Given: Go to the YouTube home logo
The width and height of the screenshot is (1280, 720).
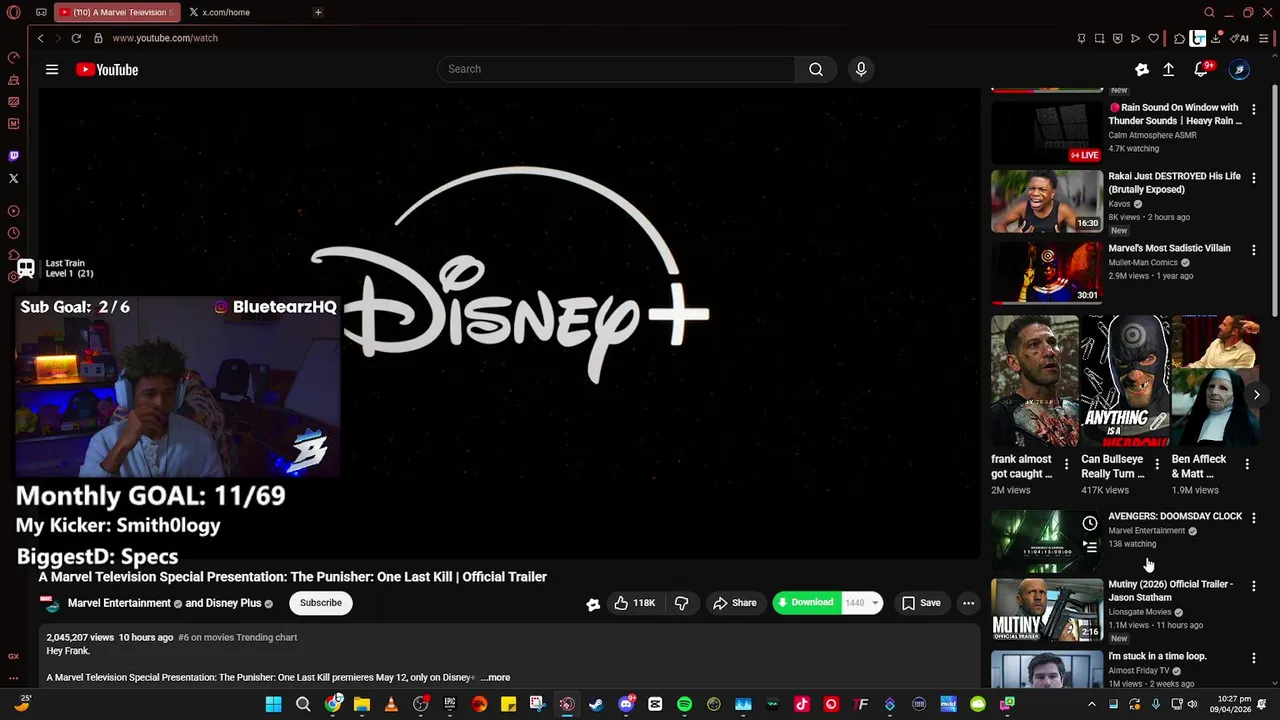Looking at the screenshot, I should (x=107, y=70).
